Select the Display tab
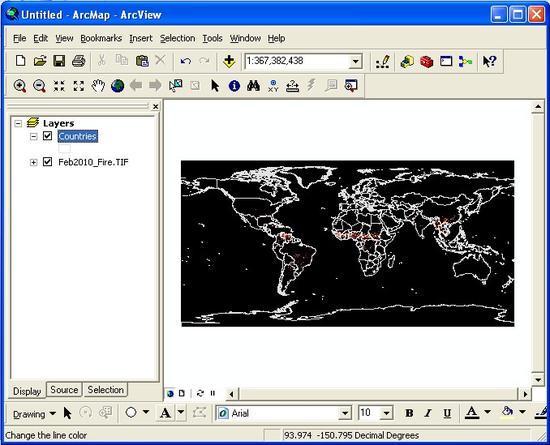 tap(27, 391)
